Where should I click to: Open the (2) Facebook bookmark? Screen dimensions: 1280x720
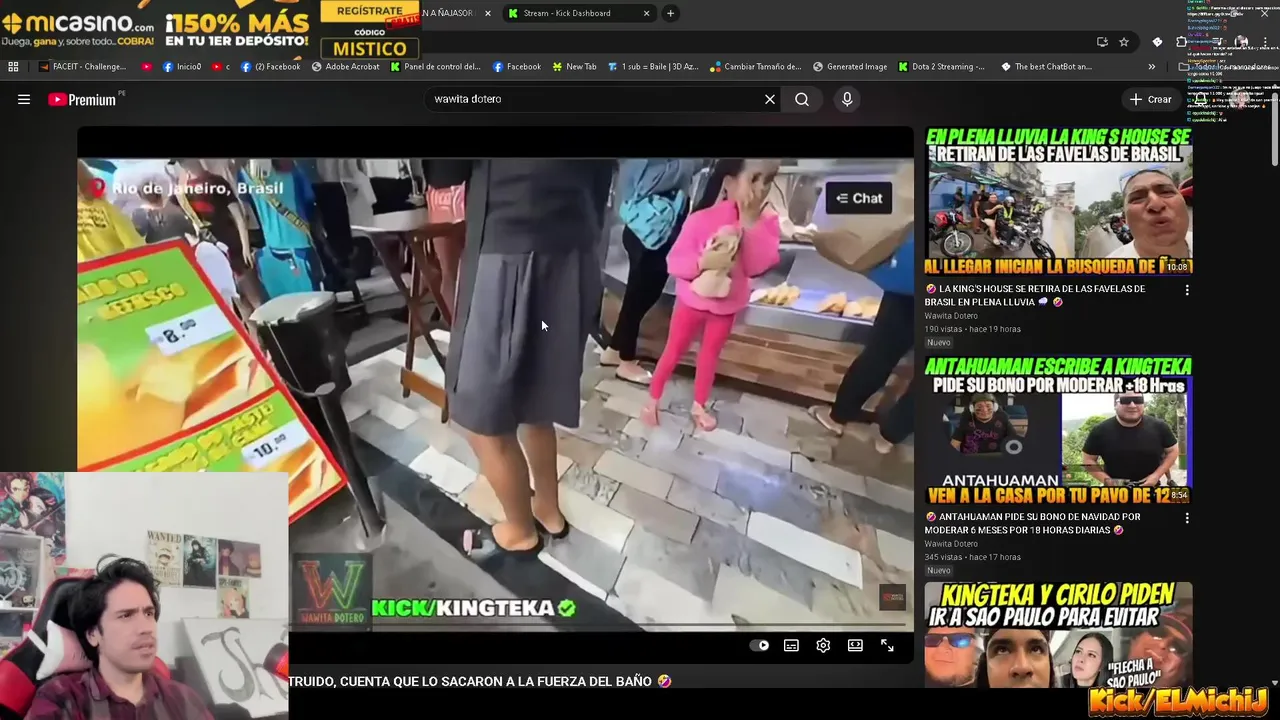pos(270,67)
